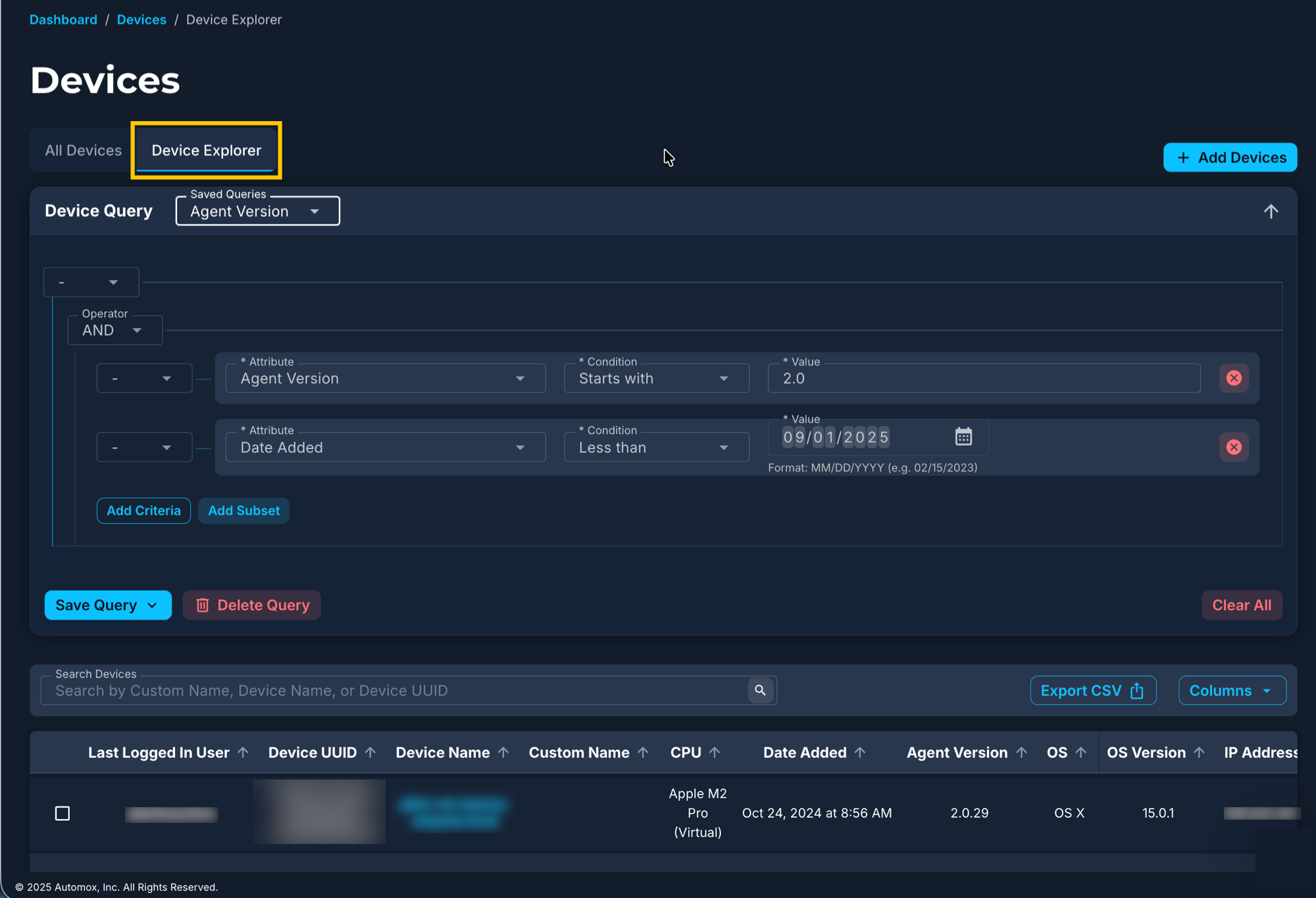Open the calendar date picker icon
The image size is (1316, 898).
tap(963, 436)
